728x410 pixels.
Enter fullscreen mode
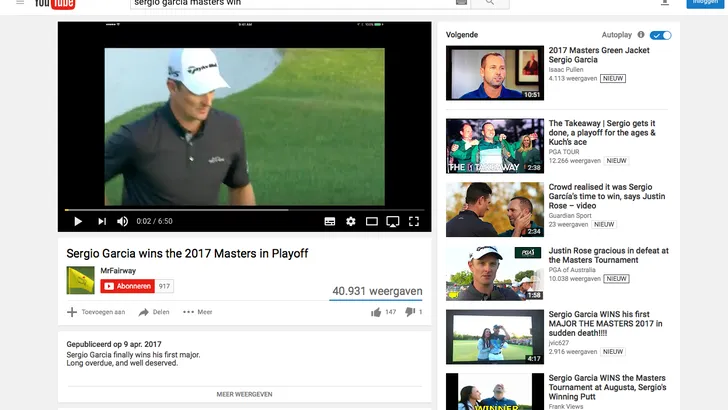coord(414,221)
